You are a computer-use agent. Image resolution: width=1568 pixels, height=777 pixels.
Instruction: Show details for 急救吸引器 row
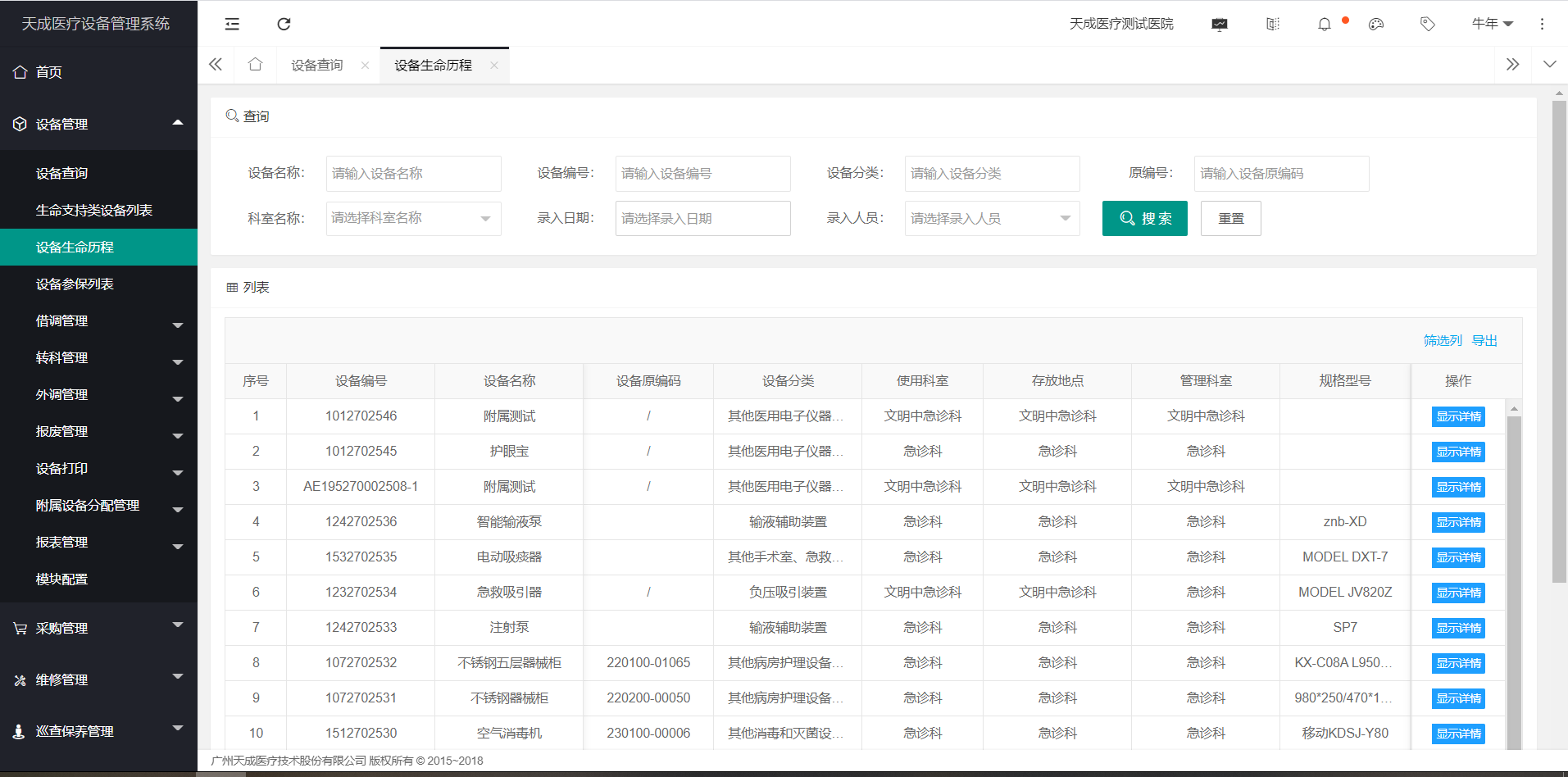tap(1459, 593)
